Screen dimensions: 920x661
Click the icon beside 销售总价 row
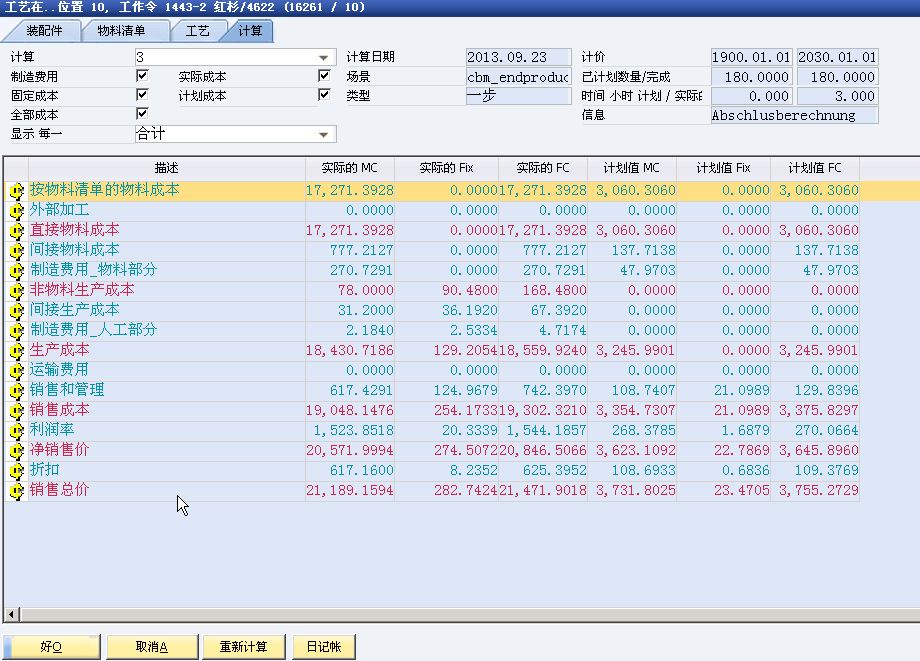coord(16,490)
